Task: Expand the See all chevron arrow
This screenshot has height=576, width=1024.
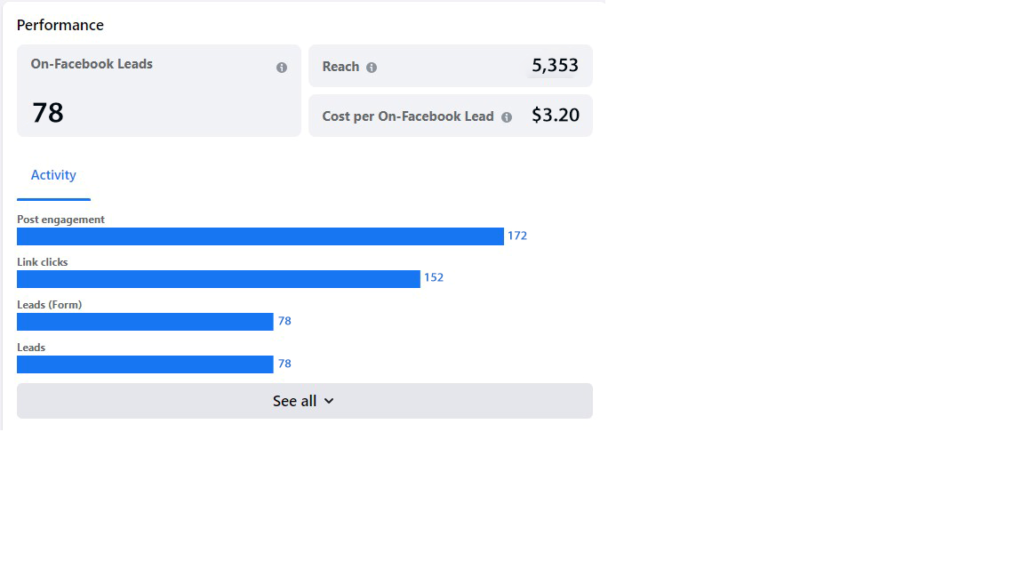Action: coord(329,401)
